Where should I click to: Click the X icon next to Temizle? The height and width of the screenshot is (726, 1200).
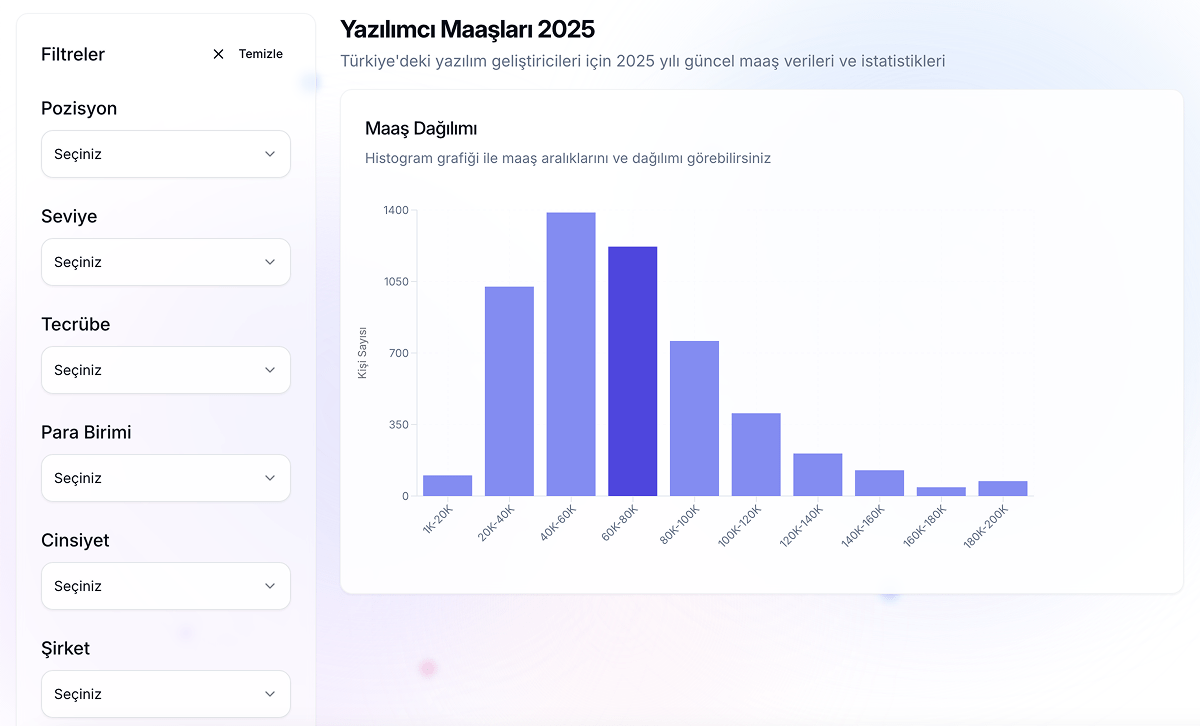coord(218,54)
